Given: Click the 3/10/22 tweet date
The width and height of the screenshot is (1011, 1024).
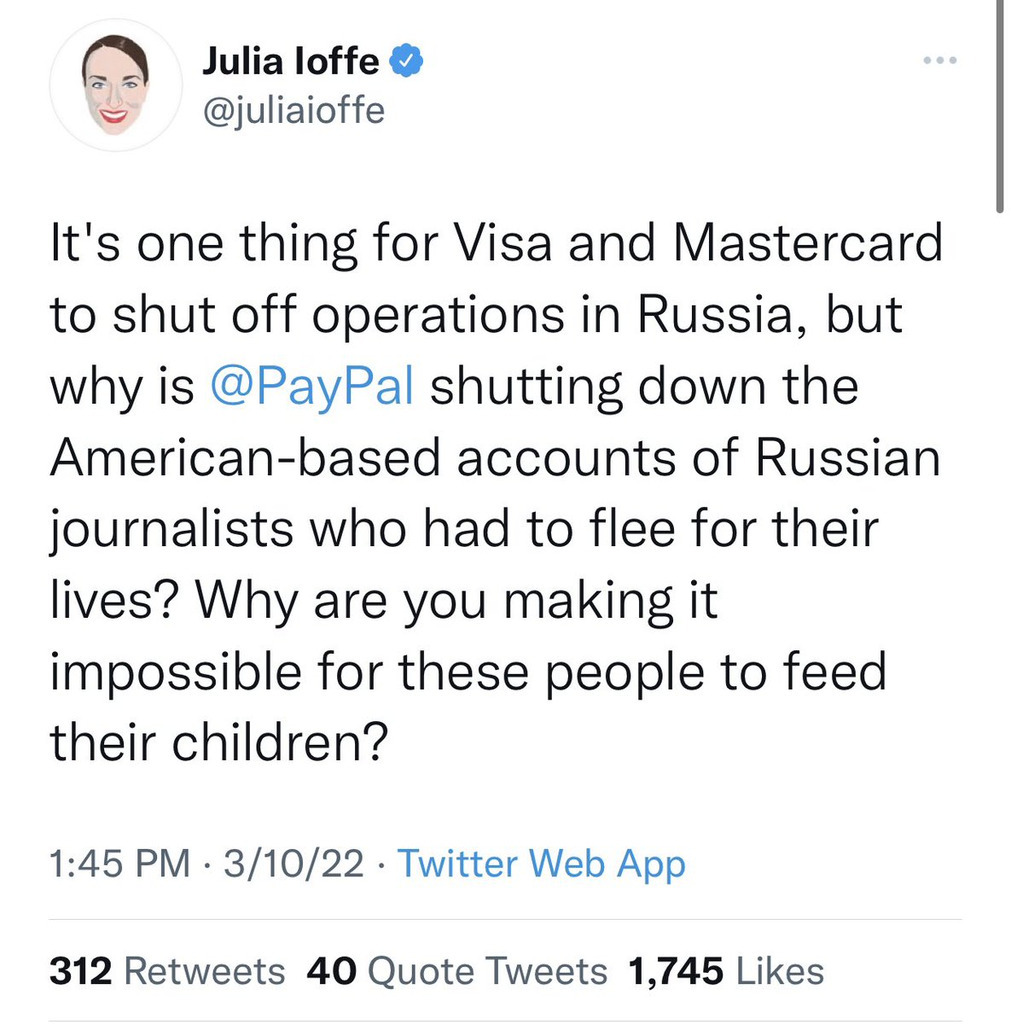Looking at the screenshot, I should [295, 863].
